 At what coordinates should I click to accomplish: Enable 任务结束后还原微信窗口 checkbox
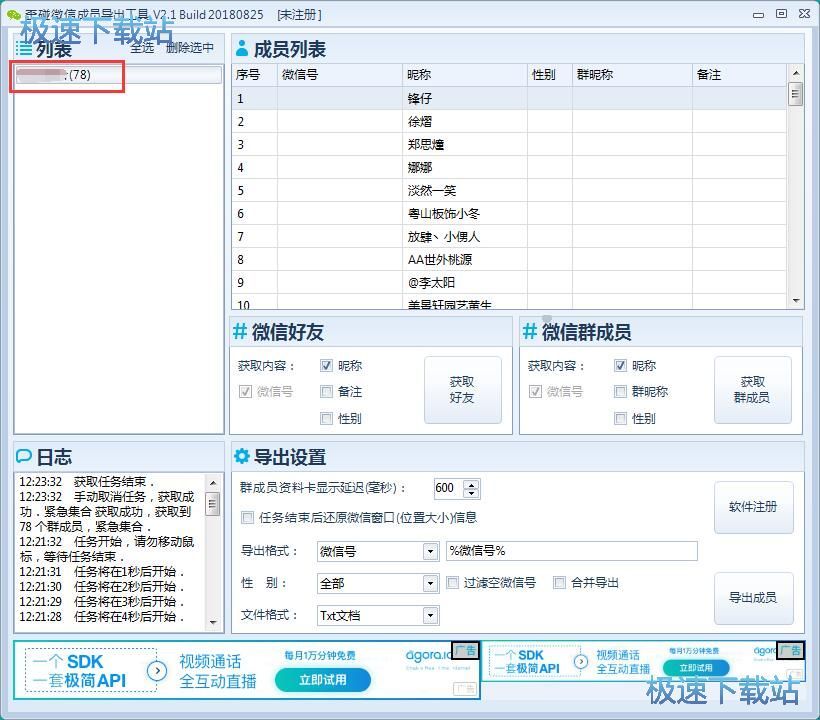pos(247,518)
